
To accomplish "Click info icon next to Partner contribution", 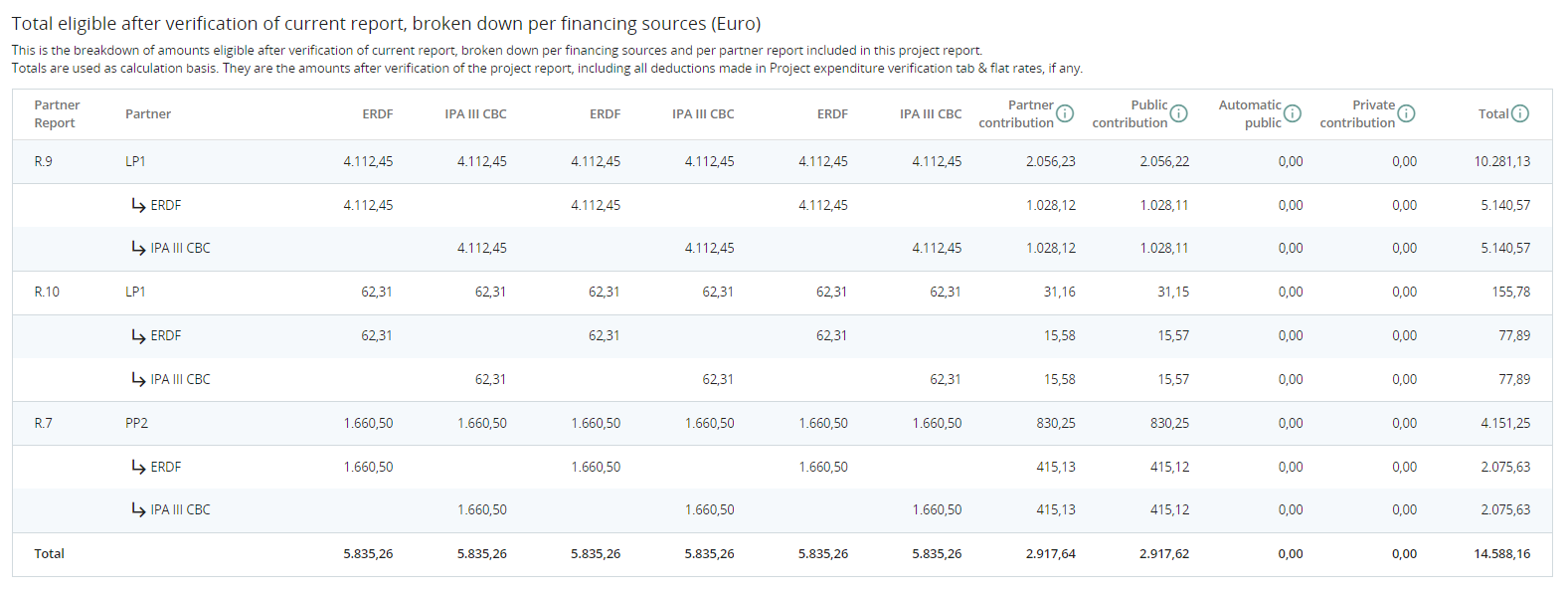I will [1065, 113].
